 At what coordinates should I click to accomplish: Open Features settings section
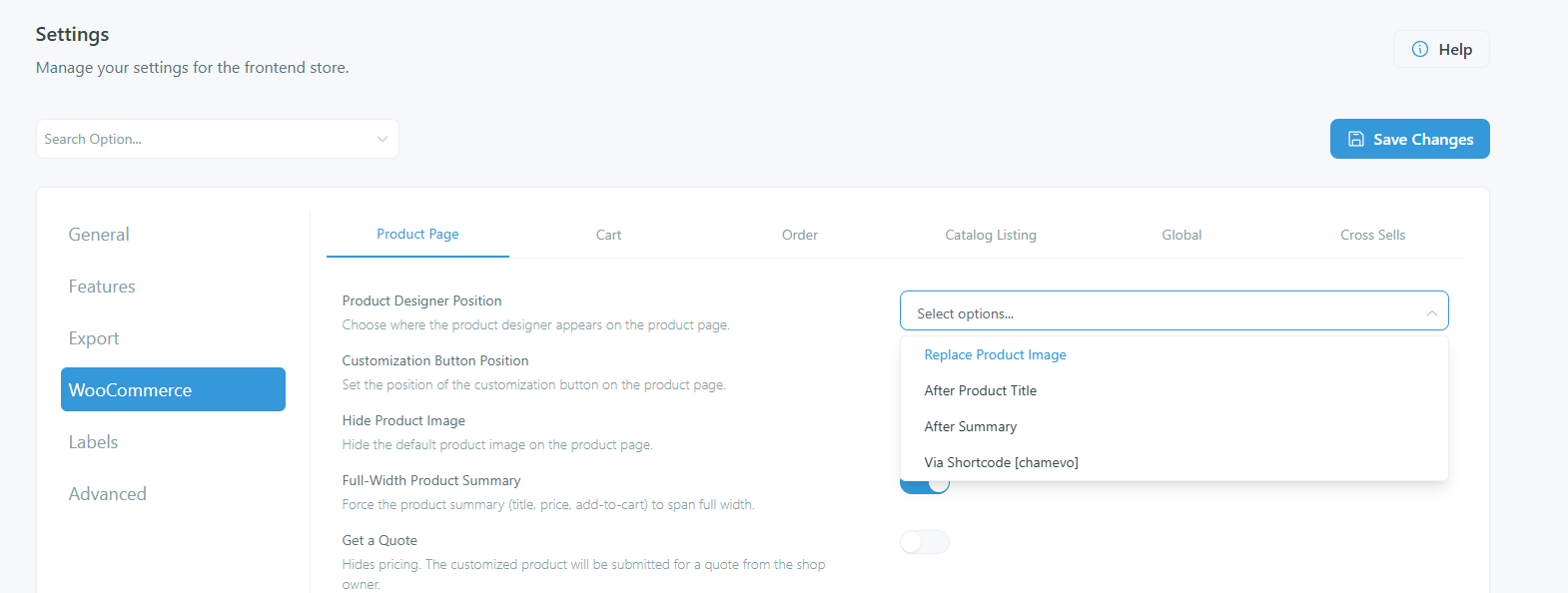coord(173,287)
